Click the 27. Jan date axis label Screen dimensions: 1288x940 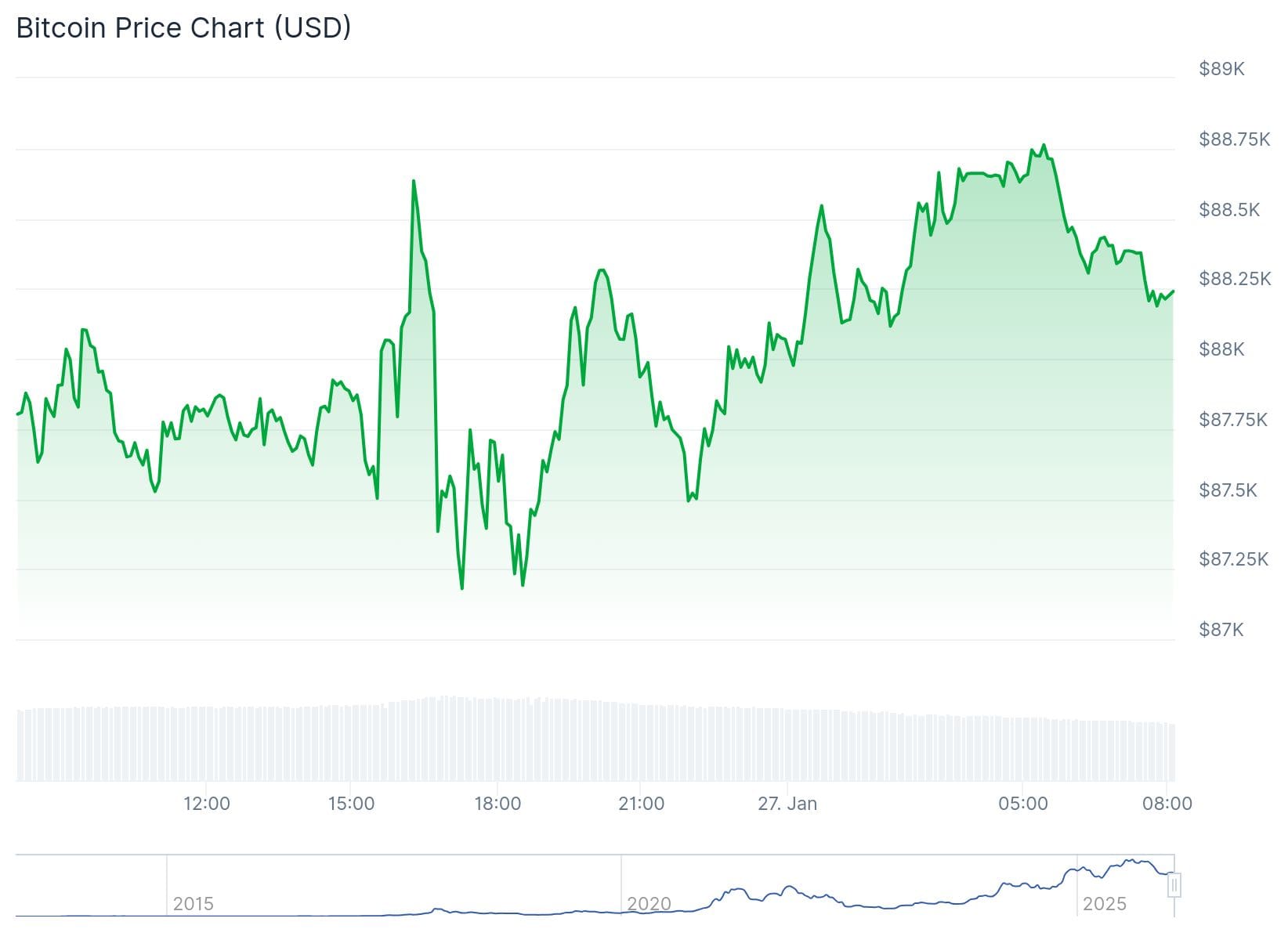point(787,803)
